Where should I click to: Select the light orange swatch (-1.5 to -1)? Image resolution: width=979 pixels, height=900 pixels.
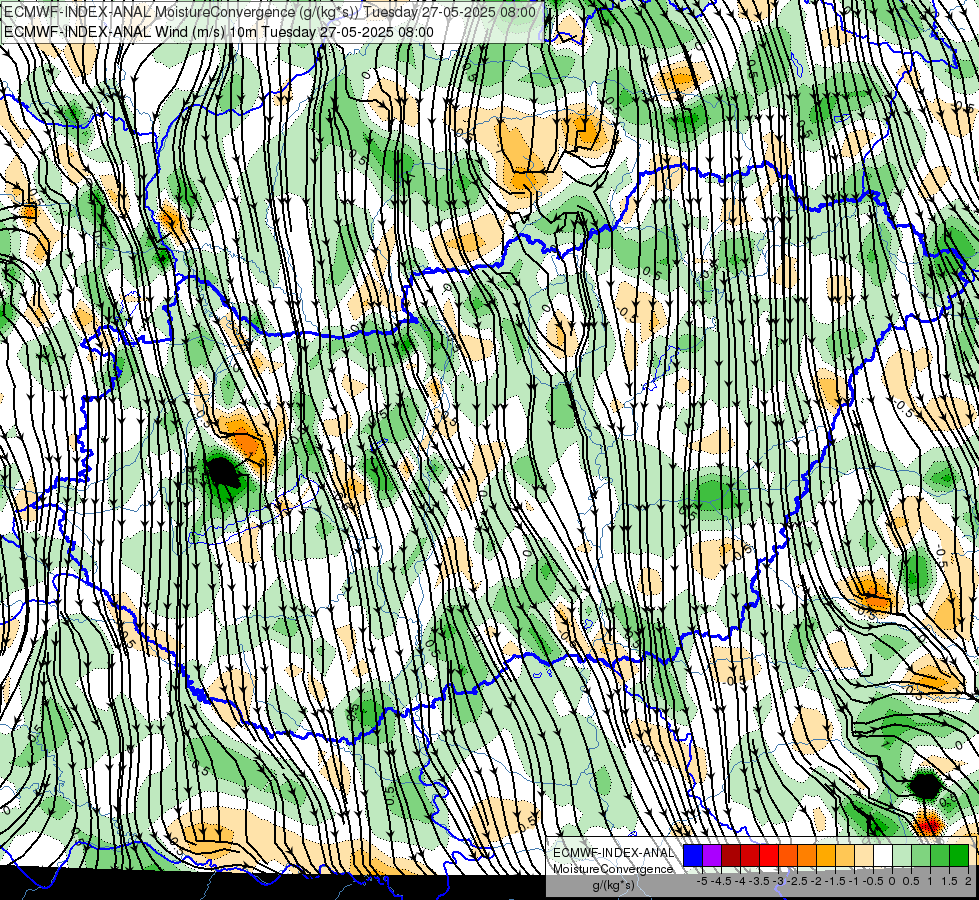pyautogui.click(x=845, y=856)
